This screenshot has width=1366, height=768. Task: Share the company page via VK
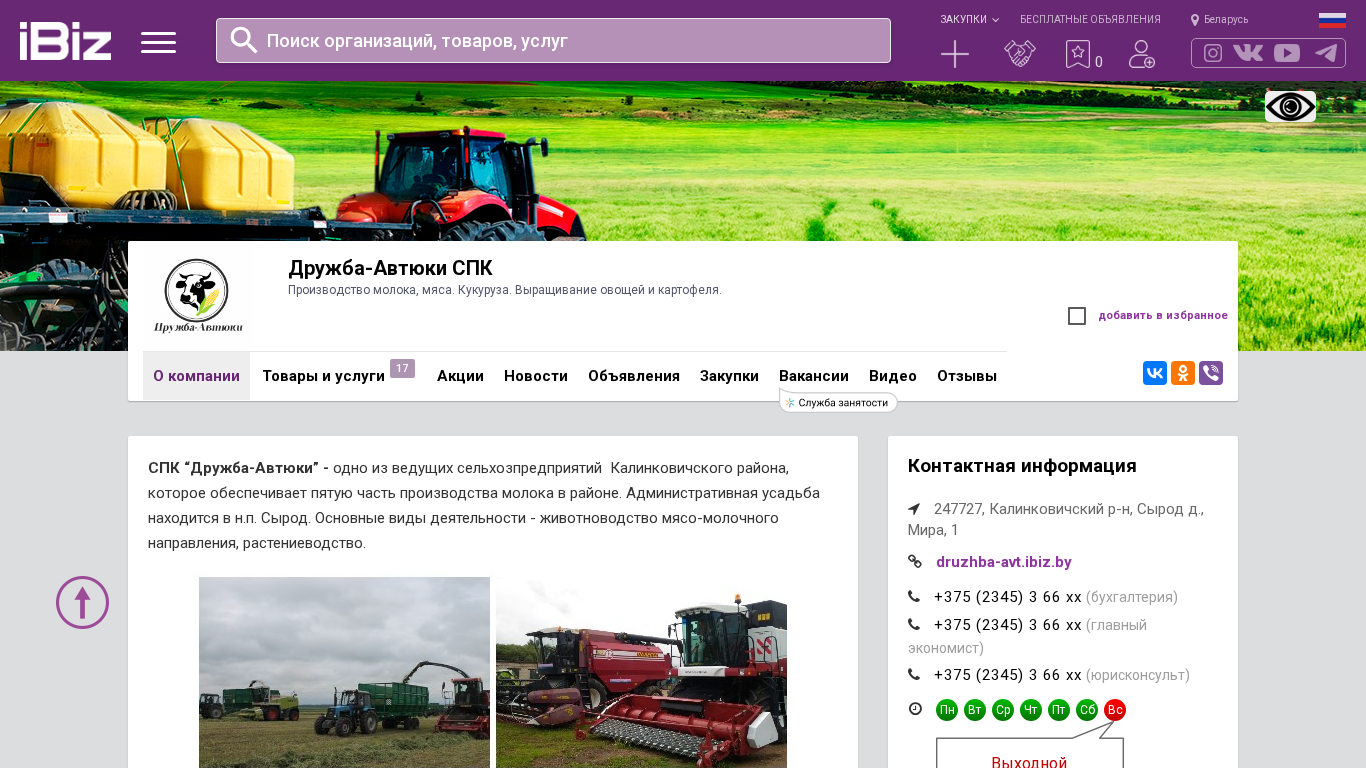tap(1155, 373)
